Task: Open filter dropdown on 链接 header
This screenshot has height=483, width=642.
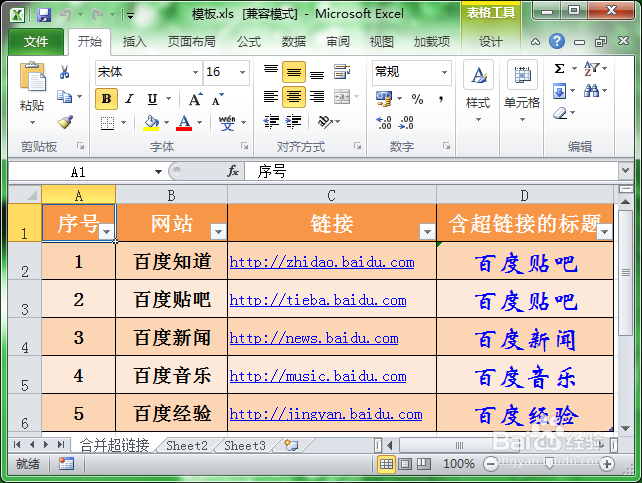Action: 427,232
